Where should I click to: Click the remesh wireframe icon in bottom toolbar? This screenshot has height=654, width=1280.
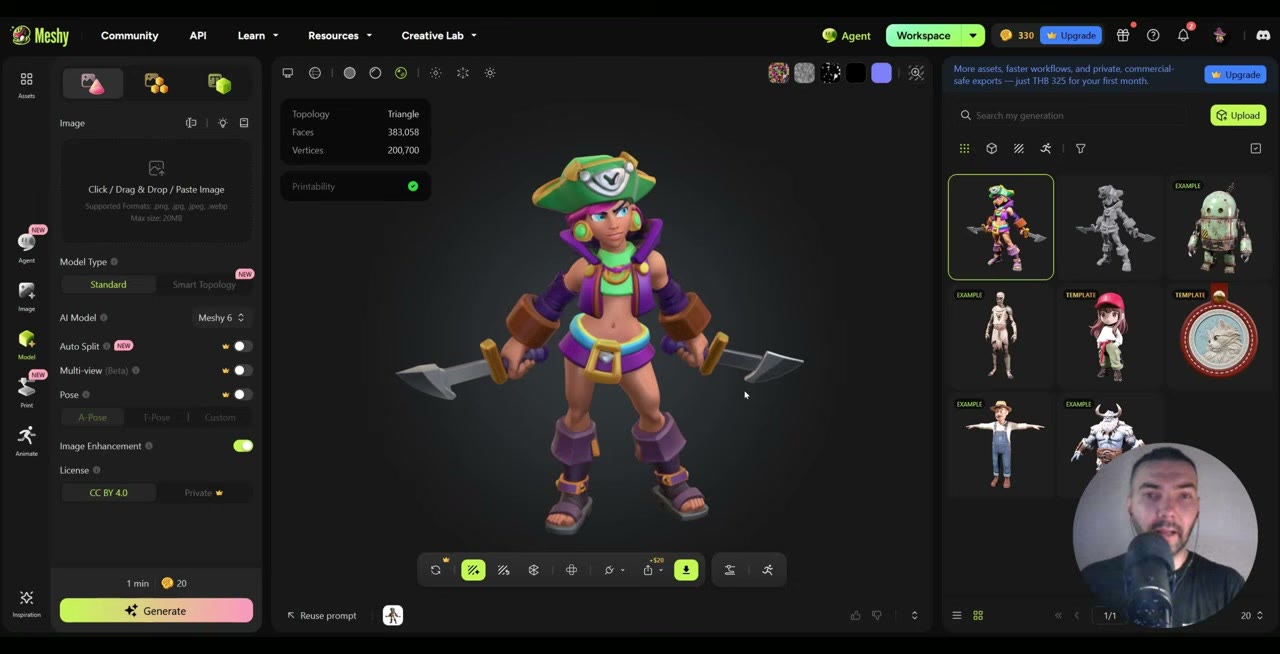pyautogui.click(x=534, y=570)
